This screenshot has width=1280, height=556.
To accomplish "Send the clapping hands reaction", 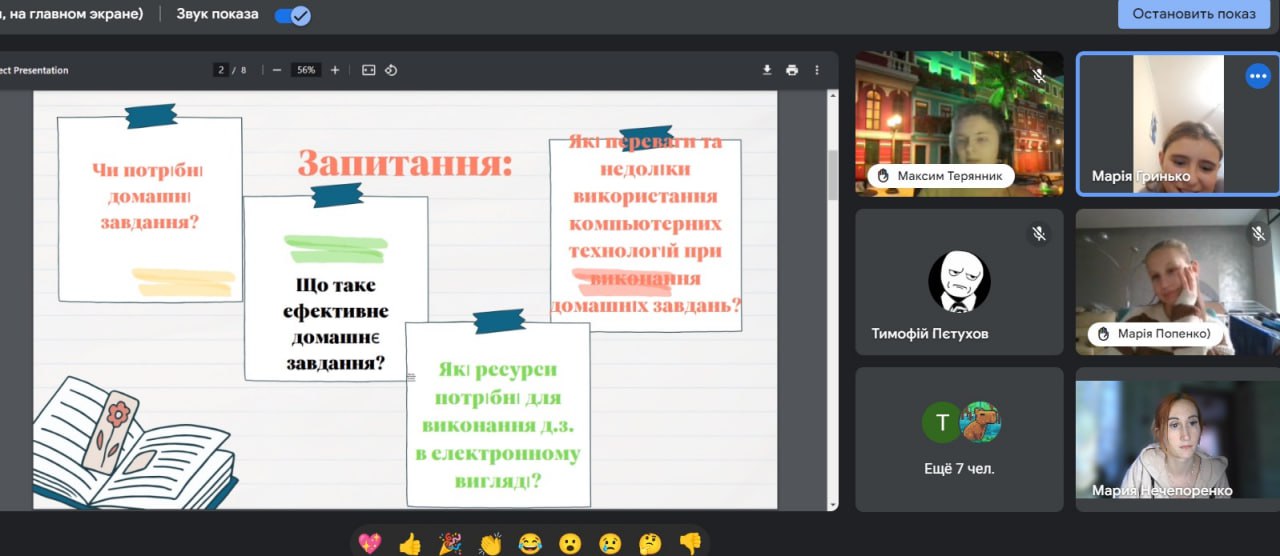I will (x=490, y=543).
